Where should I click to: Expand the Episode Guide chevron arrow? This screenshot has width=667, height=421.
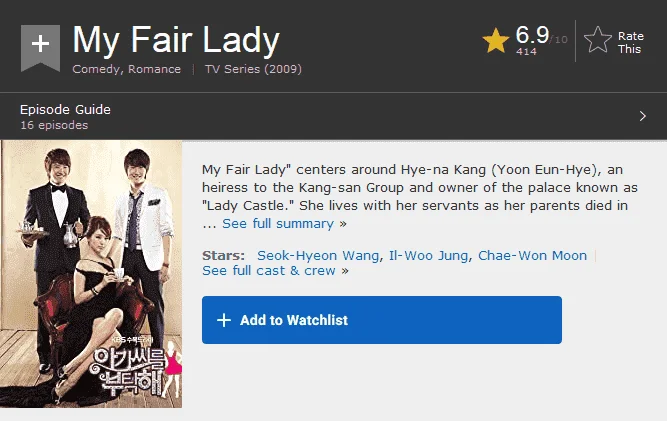pyautogui.click(x=642, y=116)
